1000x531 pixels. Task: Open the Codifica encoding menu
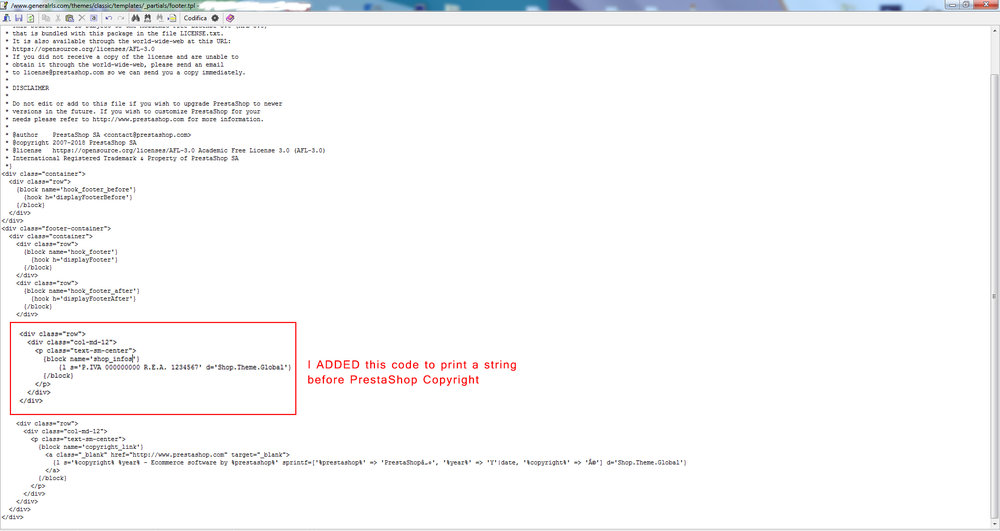click(195, 18)
